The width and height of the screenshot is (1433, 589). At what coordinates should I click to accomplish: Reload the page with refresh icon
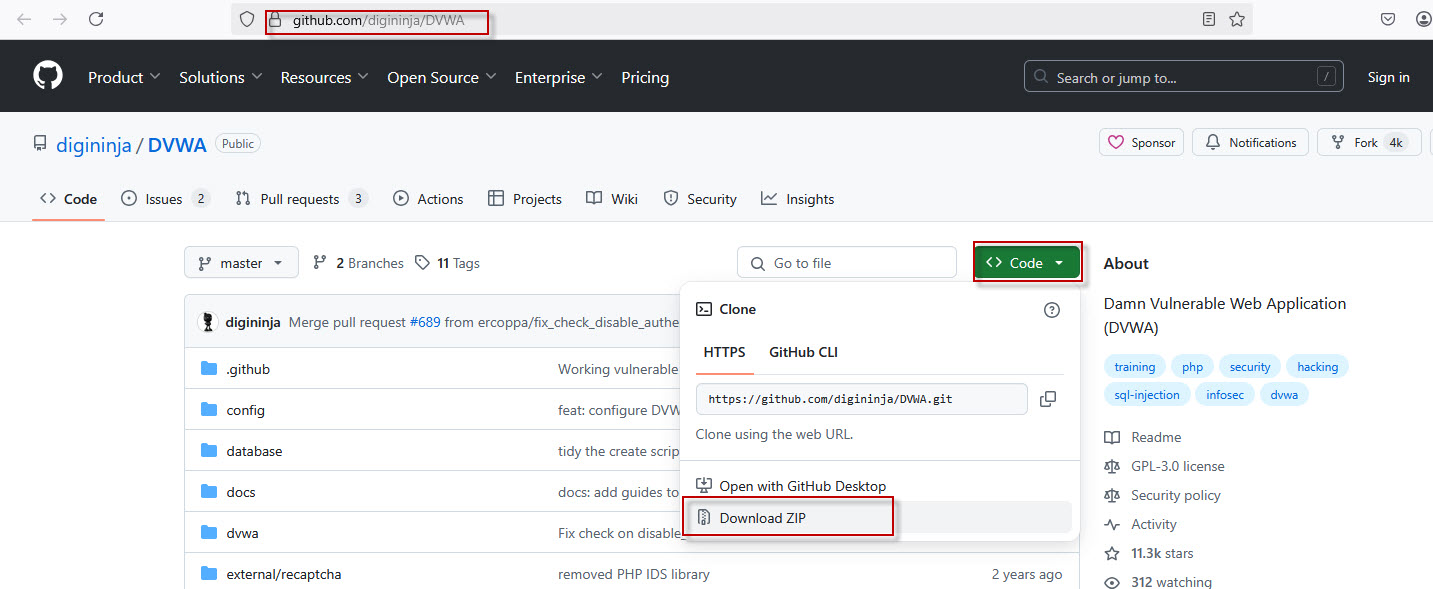pyautogui.click(x=96, y=19)
